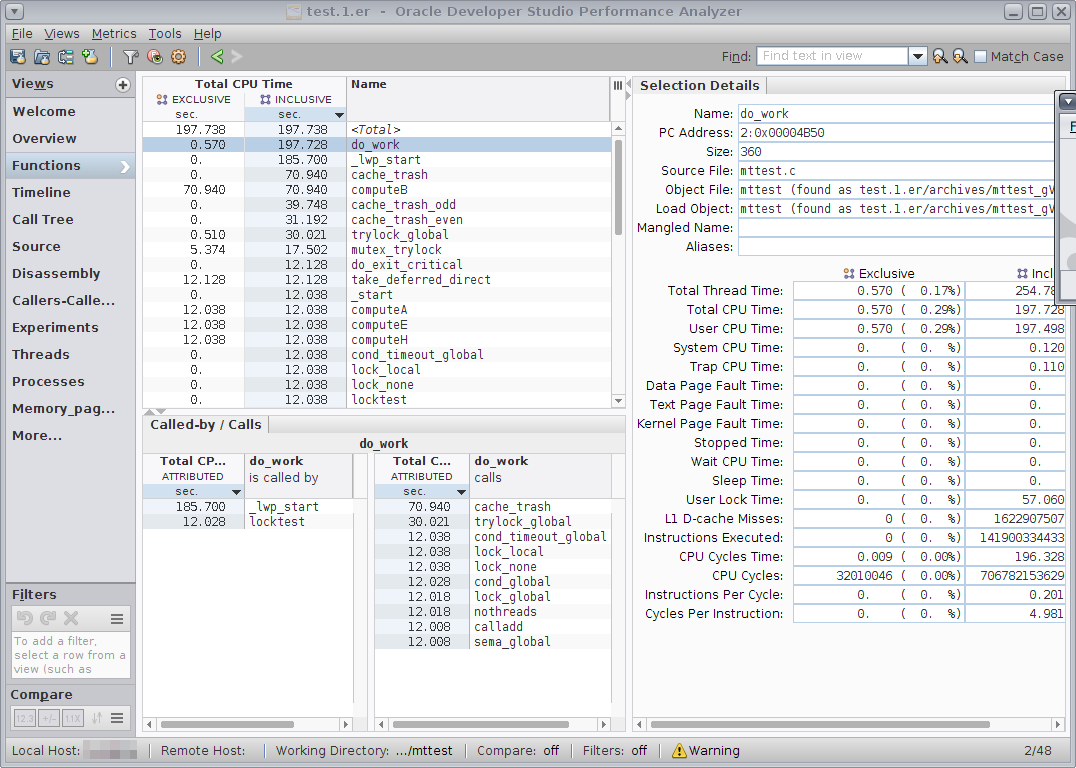
Task: Click the Find Previous magnifier icon
Action: 939,57
